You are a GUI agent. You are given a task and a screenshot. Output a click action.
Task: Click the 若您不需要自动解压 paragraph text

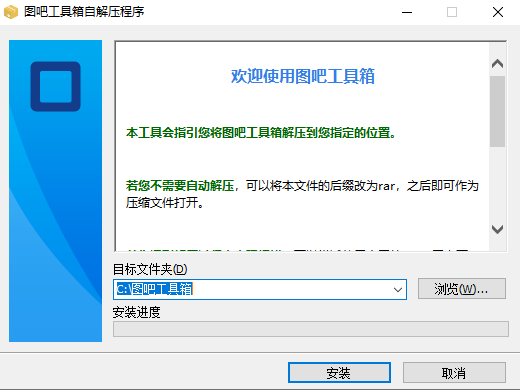point(302,194)
